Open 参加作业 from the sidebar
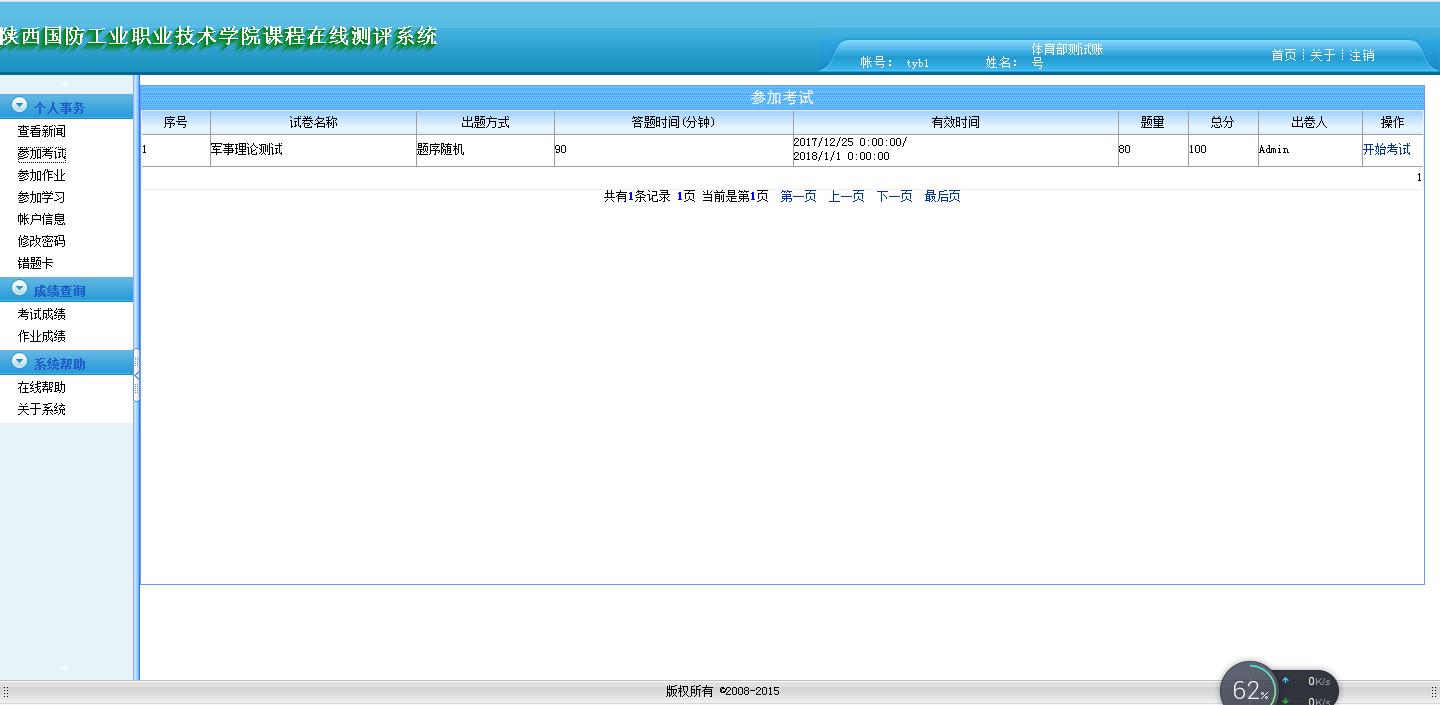 pos(41,175)
